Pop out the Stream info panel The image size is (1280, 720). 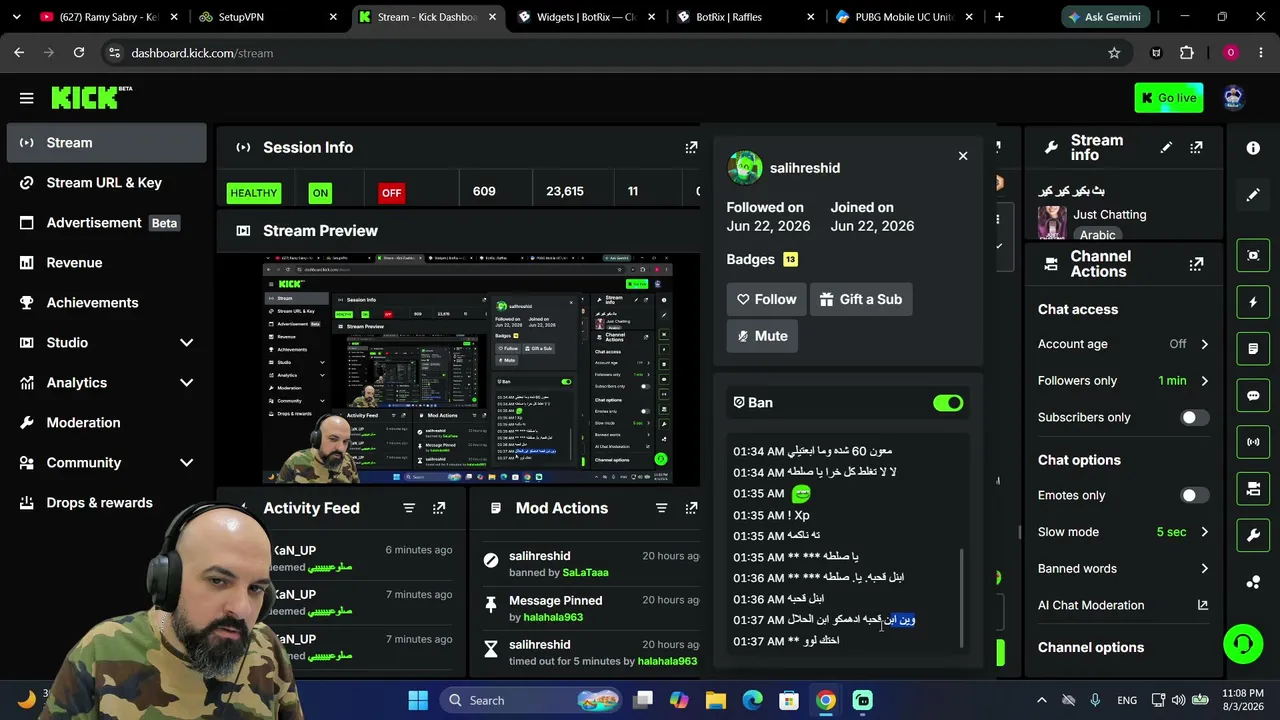click(1196, 148)
